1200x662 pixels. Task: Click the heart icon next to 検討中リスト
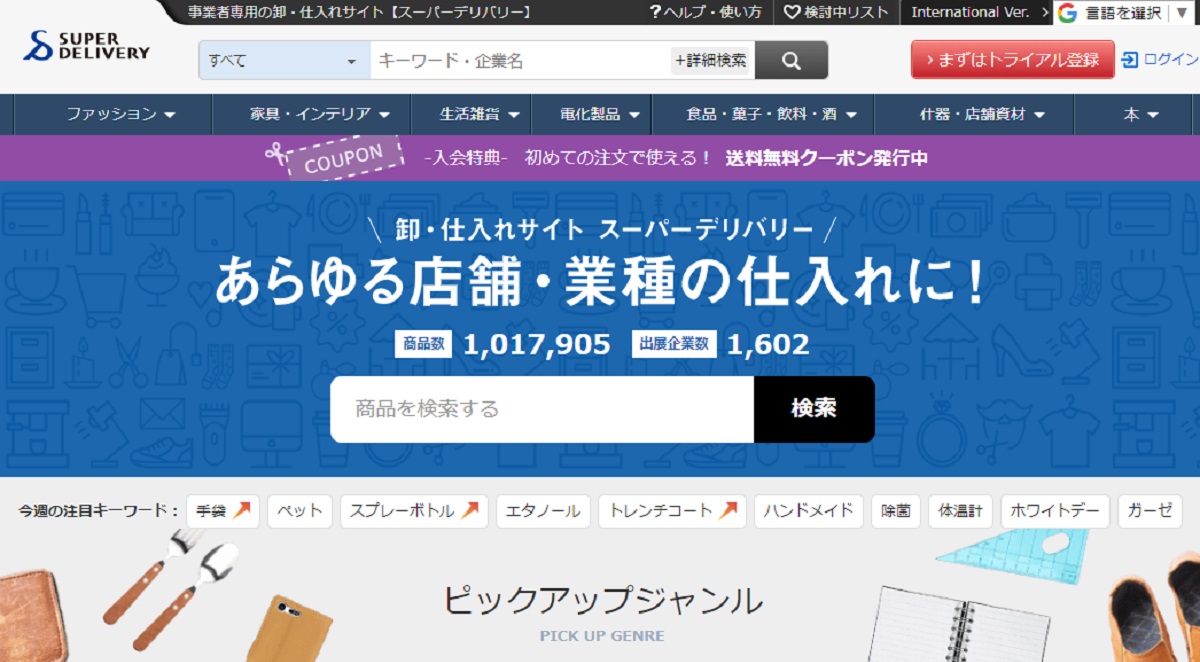(792, 13)
